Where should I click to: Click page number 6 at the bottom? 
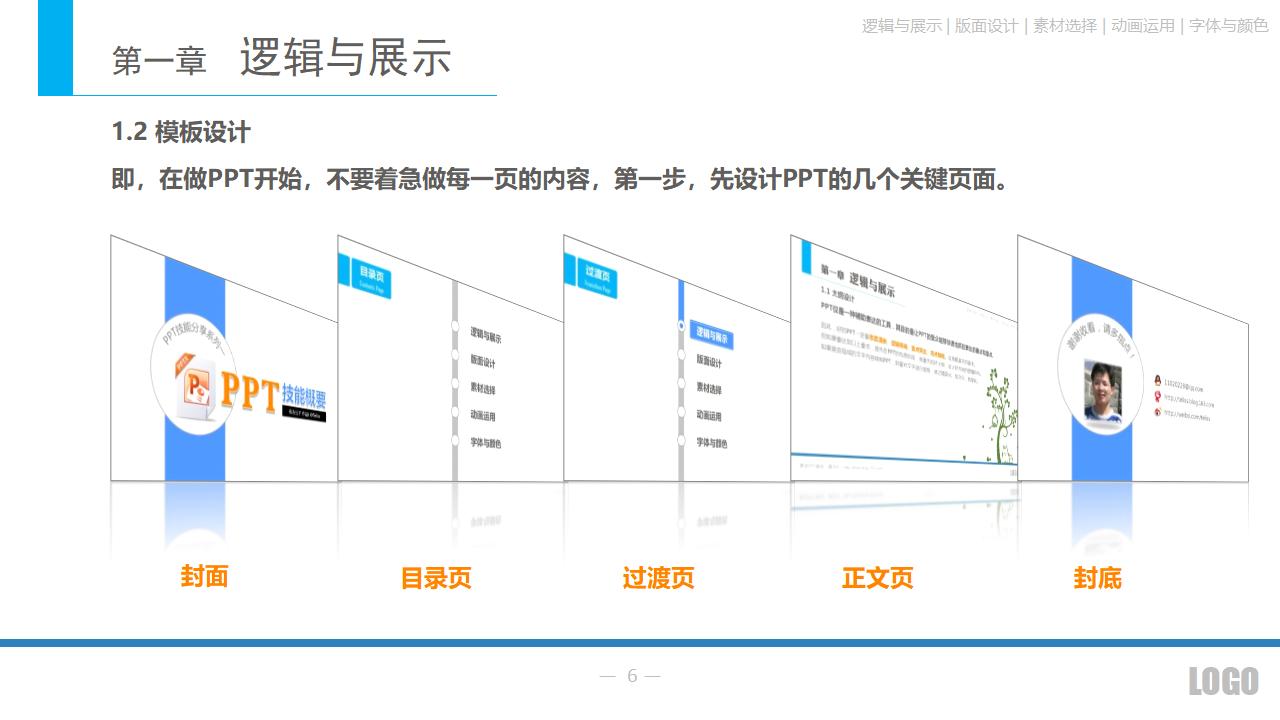coord(630,677)
